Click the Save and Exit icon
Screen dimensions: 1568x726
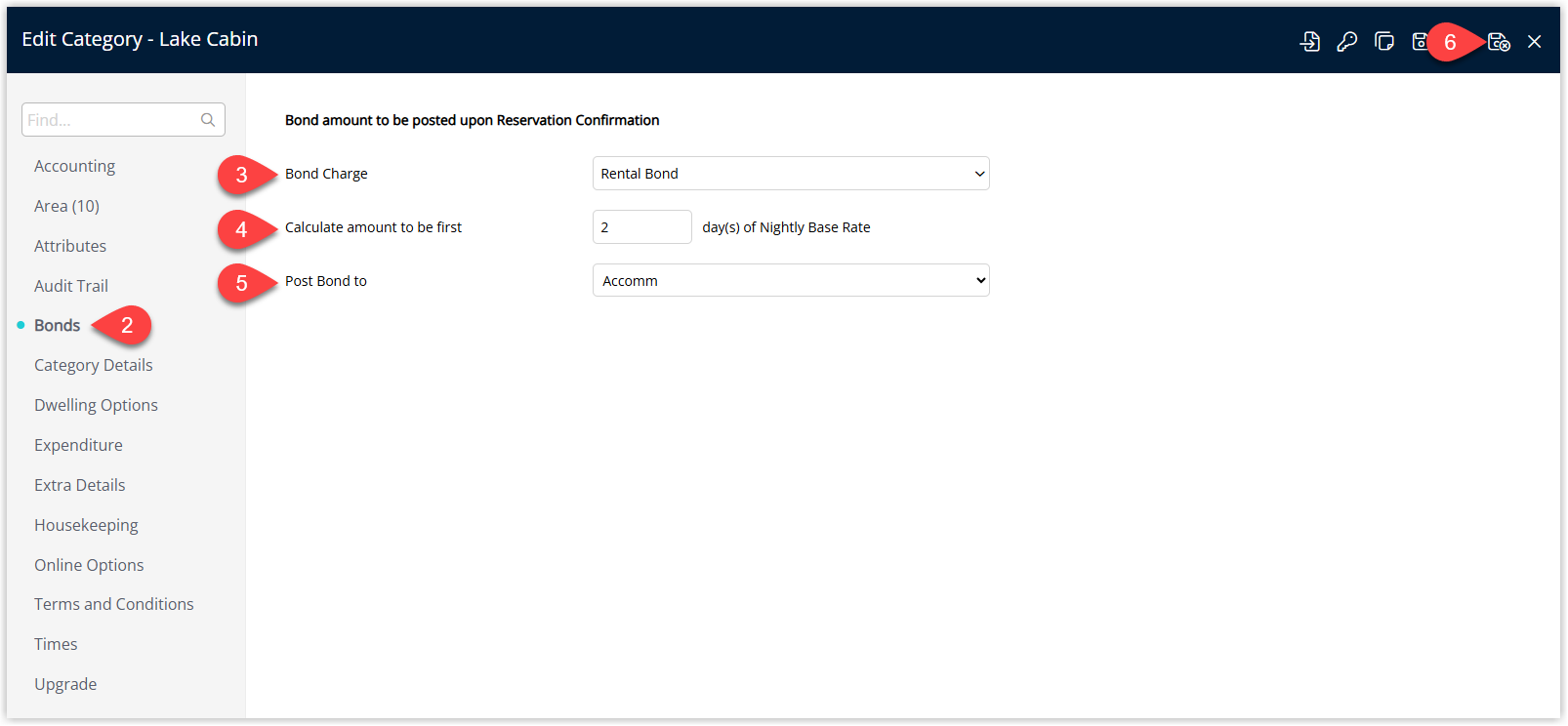1499,41
